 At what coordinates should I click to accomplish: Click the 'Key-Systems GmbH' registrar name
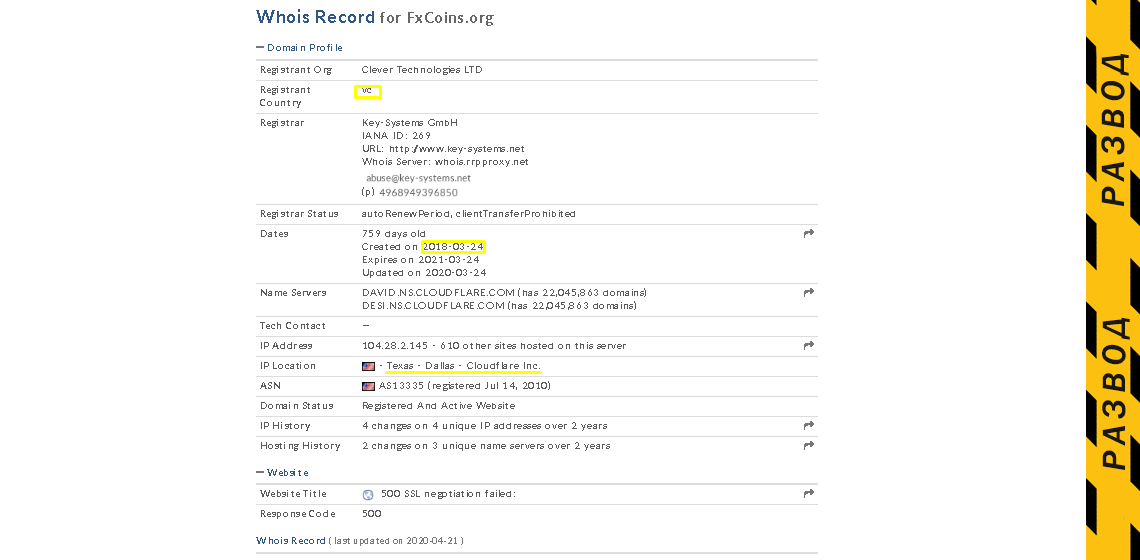point(410,123)
